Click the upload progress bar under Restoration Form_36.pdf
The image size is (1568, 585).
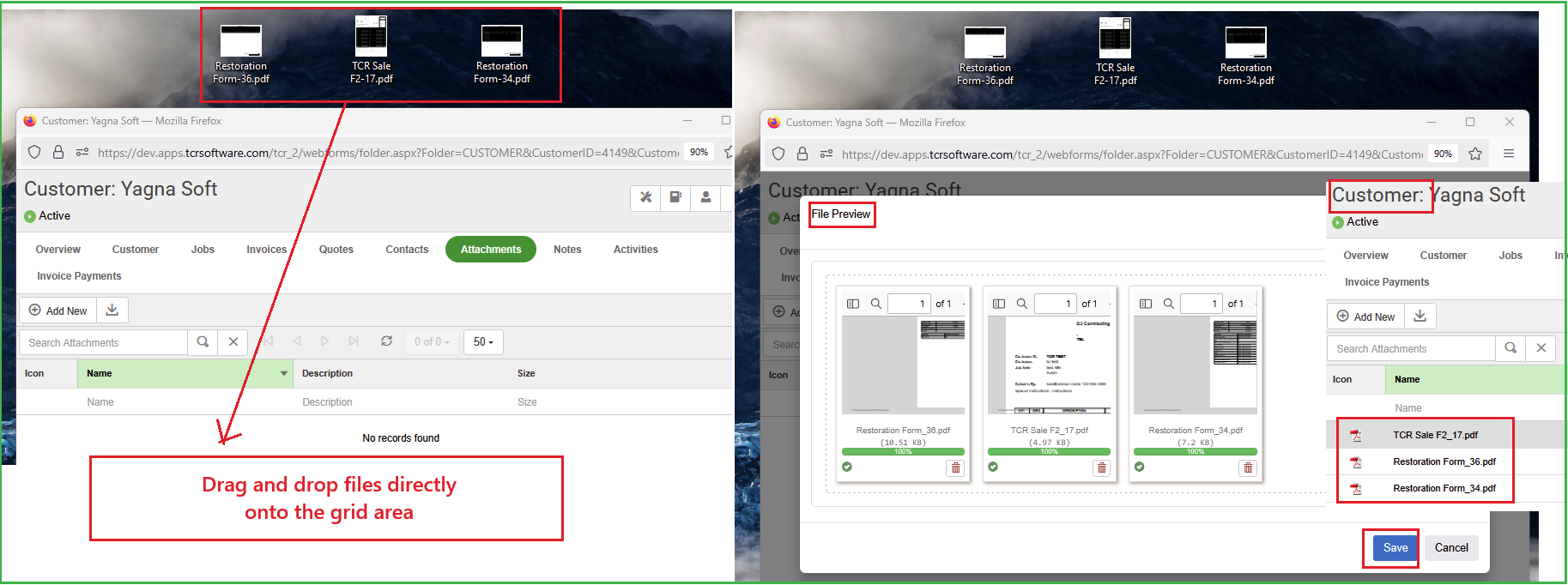click(903, 451)
